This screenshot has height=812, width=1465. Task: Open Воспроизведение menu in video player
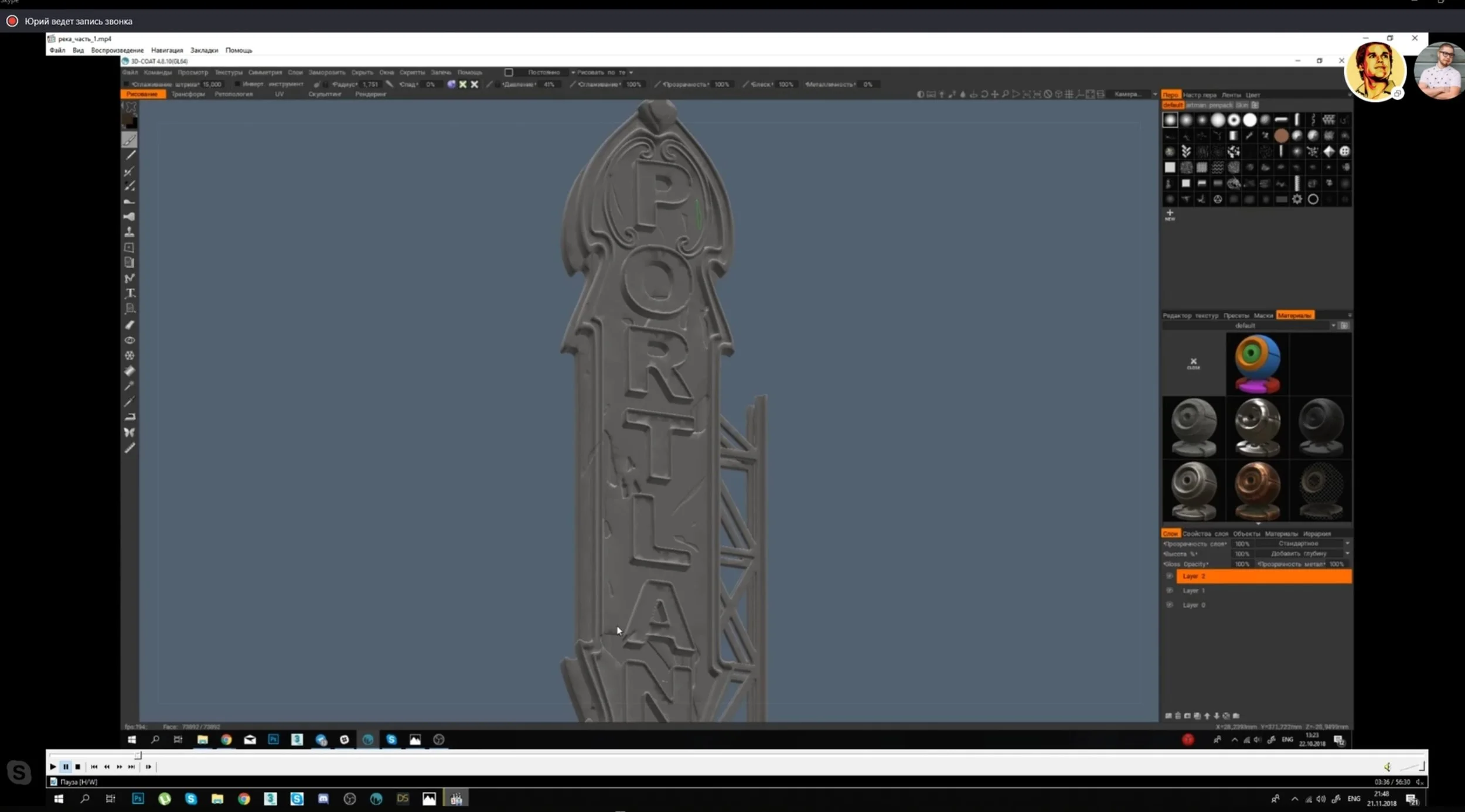pyautogui.click(x=117, y=50)
